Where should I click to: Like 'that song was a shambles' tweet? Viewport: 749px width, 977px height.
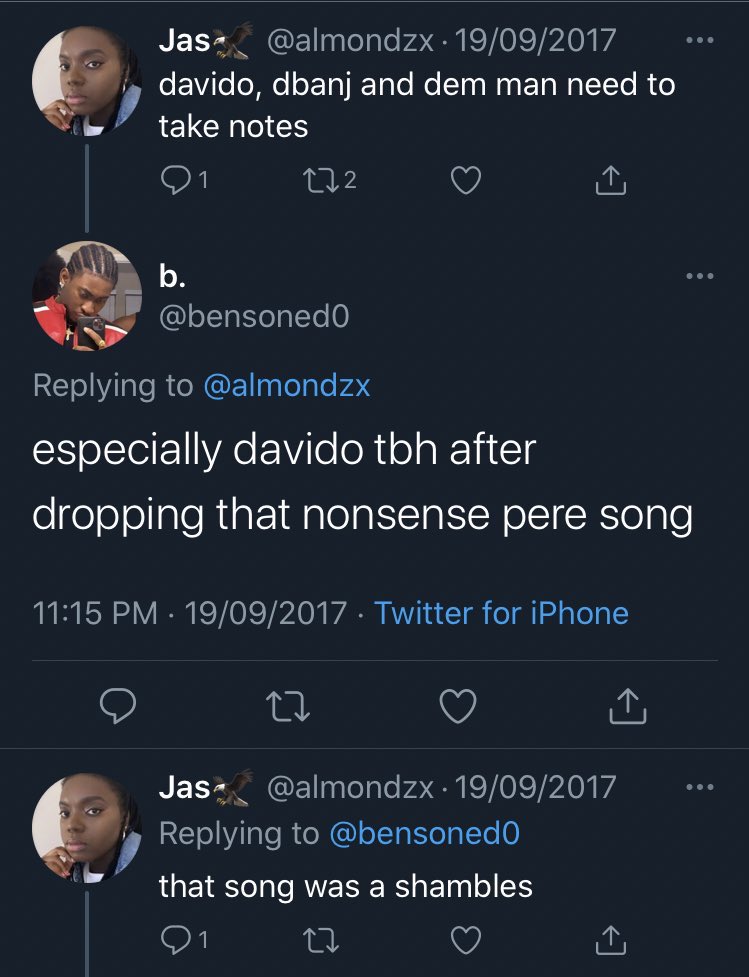466,940
